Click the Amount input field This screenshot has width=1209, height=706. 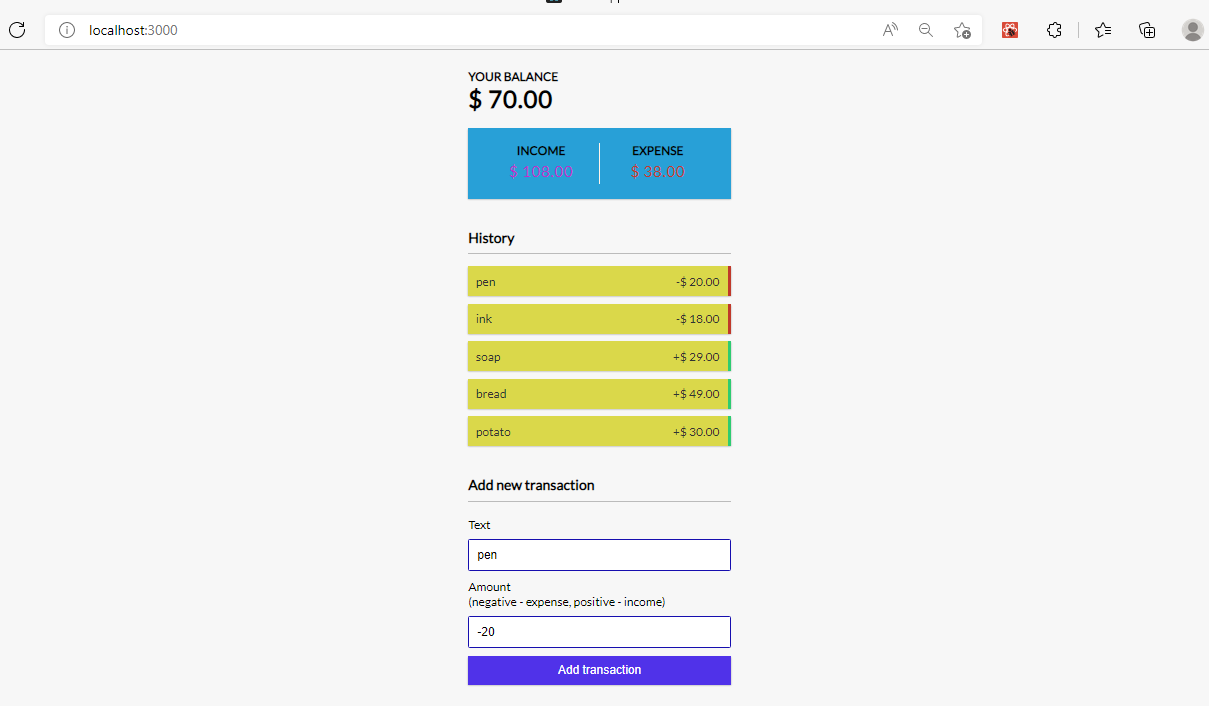coord(599,631)
